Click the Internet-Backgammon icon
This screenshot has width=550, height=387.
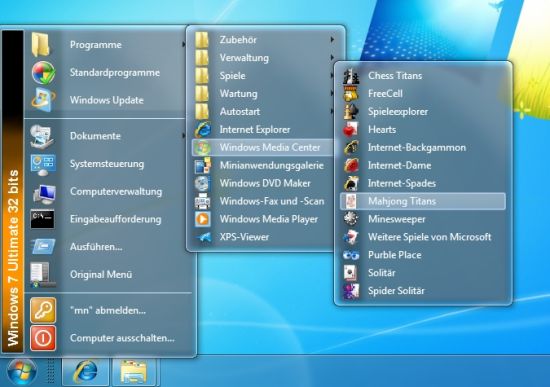[x=351, y=148]
